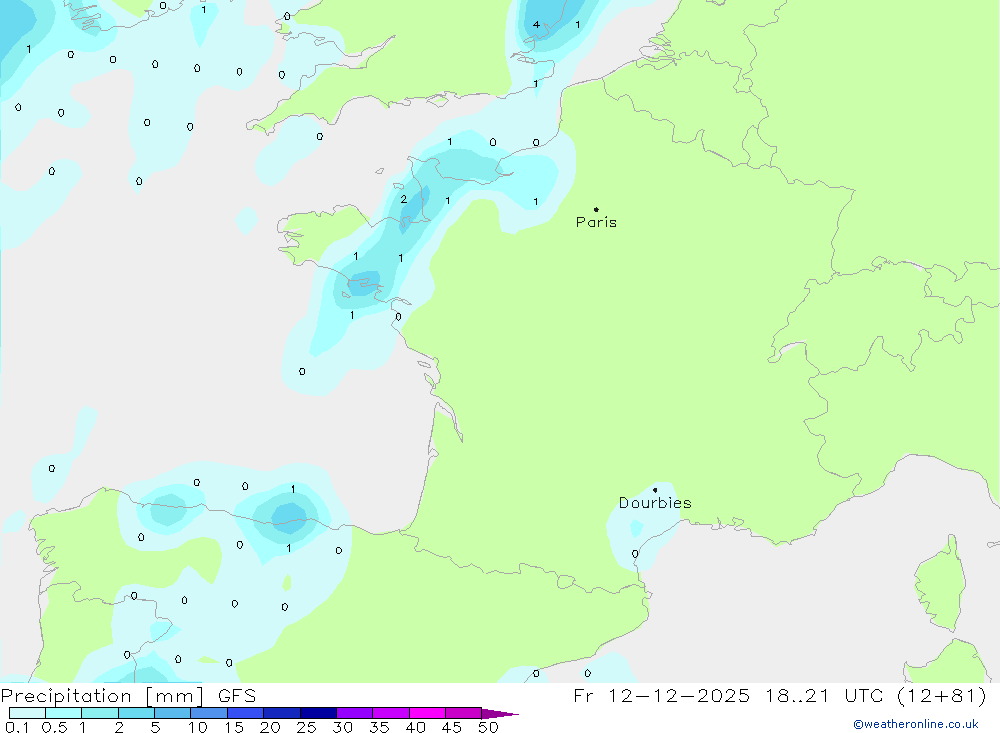Click the 'GFS' model label

pos(237,695)
